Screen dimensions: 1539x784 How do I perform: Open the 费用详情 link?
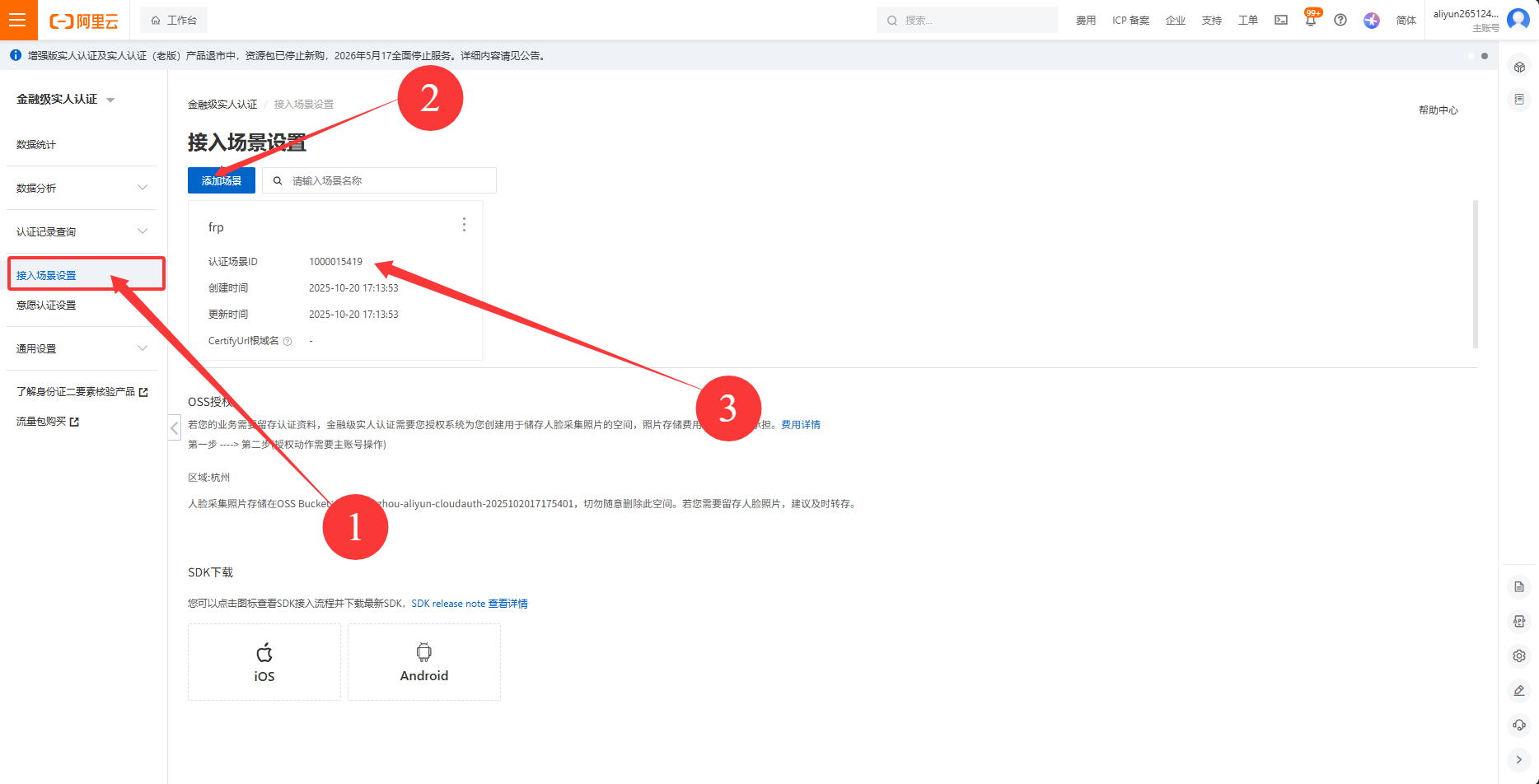800,425
